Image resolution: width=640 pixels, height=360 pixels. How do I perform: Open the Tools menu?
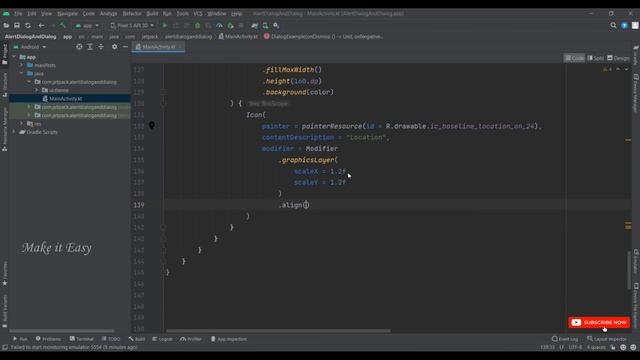182,13
